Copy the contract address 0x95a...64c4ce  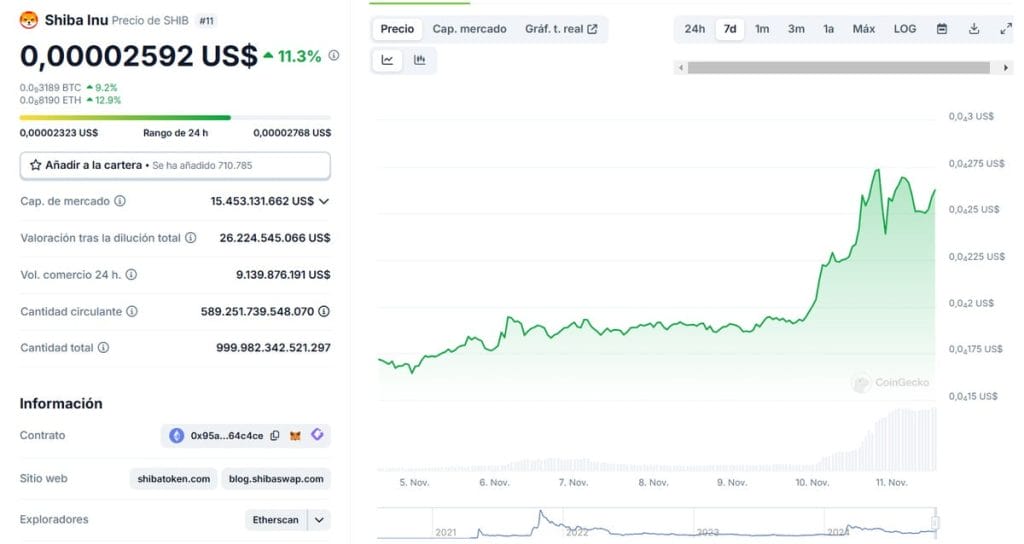click(x=275, y=436)
